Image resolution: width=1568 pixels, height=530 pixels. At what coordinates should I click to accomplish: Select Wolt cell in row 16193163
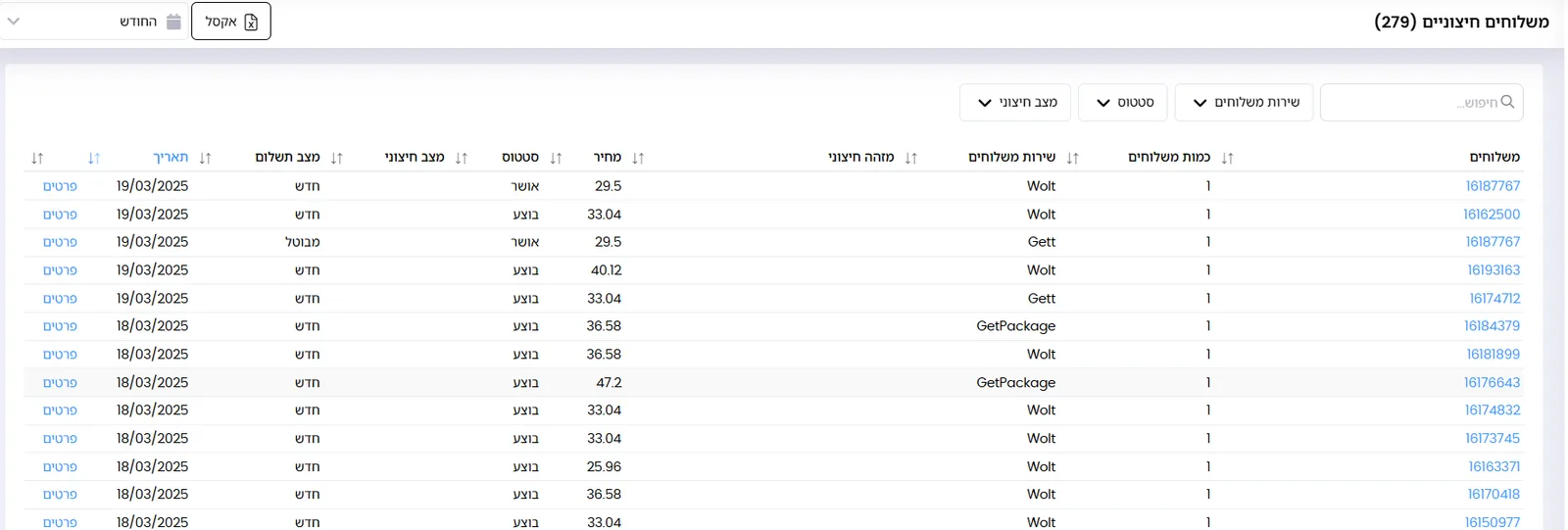coord(1041,270)
